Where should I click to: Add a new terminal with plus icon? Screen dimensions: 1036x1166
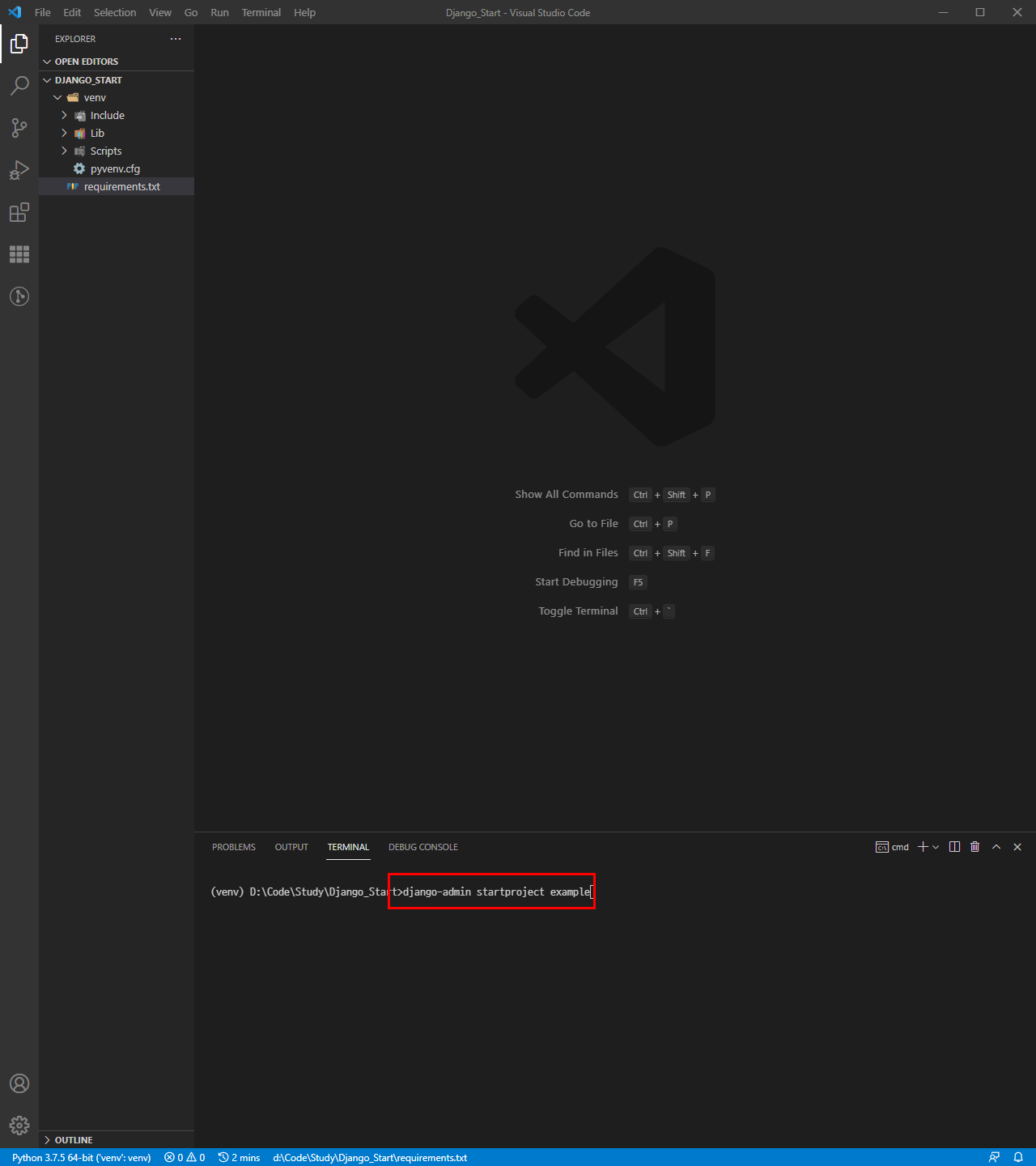point(923,847)
